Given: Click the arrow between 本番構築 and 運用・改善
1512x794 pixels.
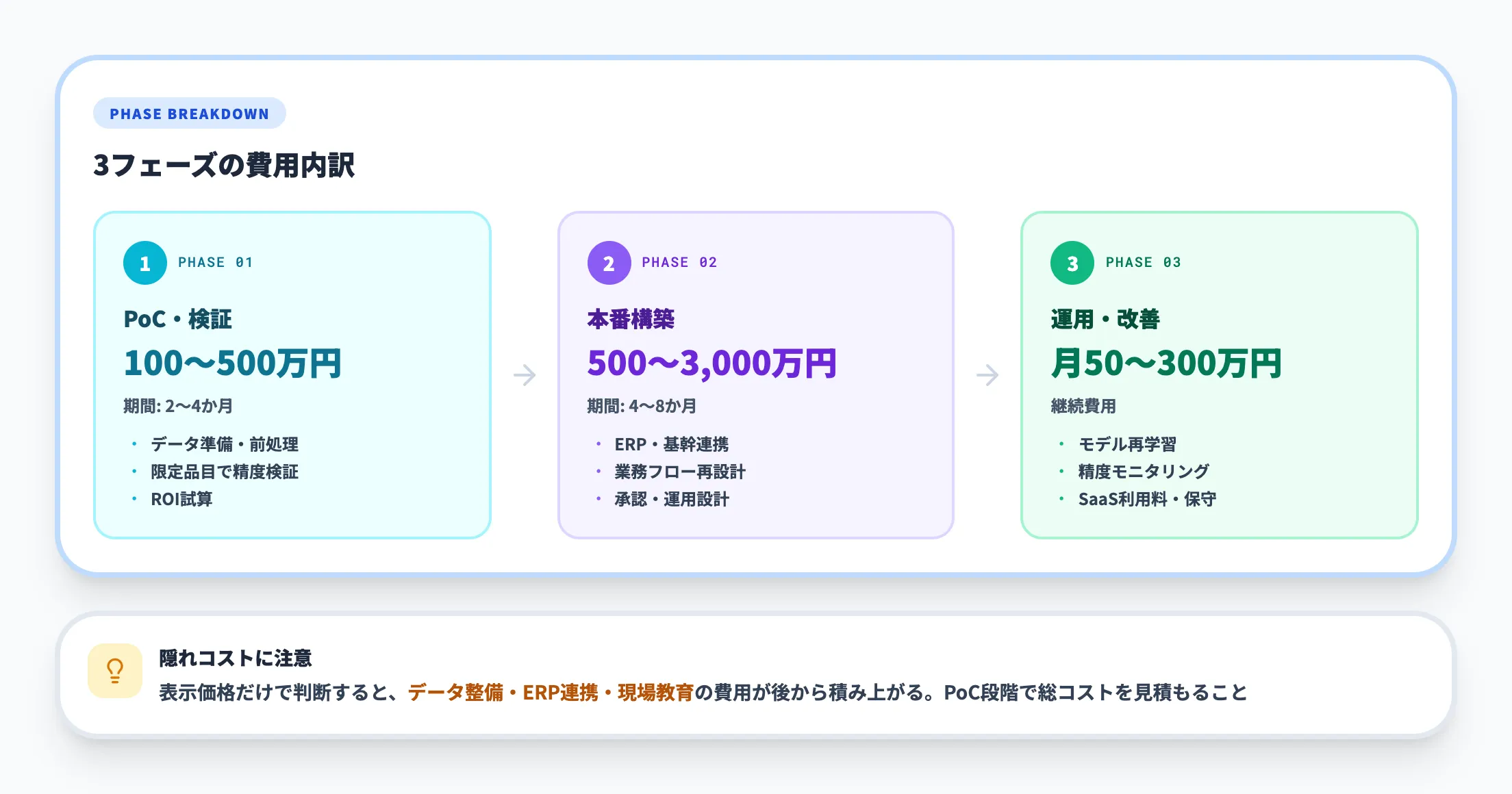Looking at the screenshot, I should pyautogui.click(x=987, y=374).
